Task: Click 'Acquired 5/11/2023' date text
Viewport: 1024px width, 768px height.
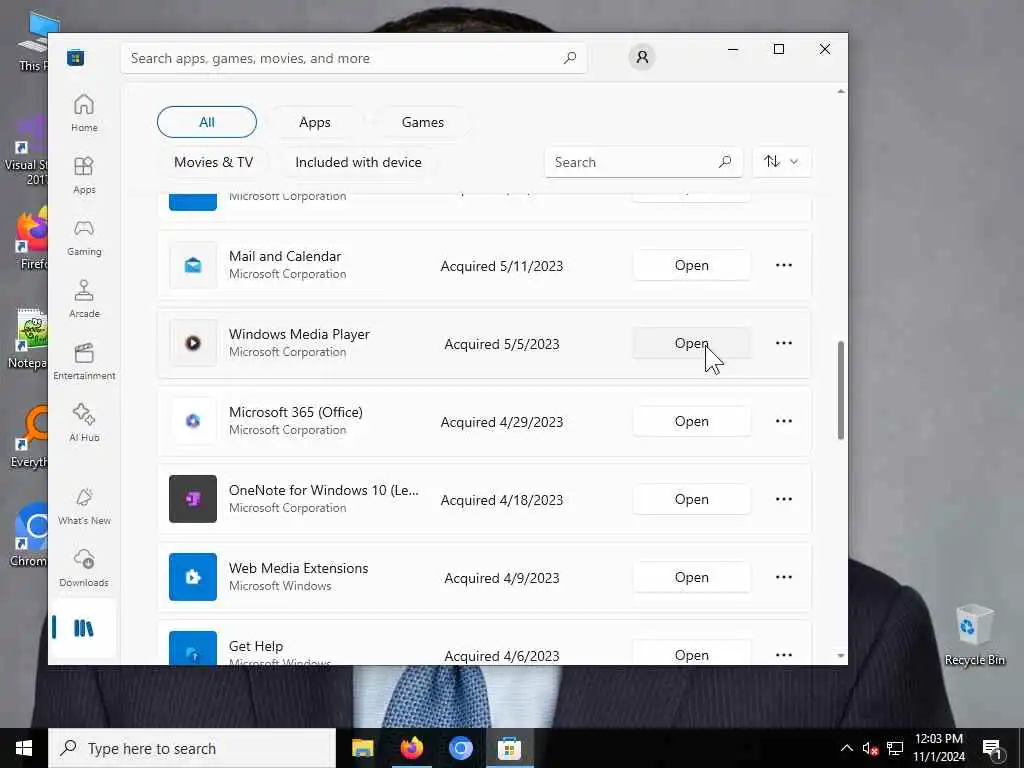Action: point(502,266)
